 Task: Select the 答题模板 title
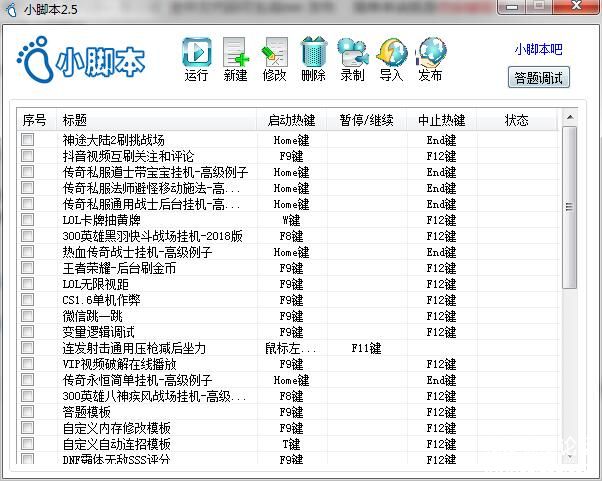point(87,412)
